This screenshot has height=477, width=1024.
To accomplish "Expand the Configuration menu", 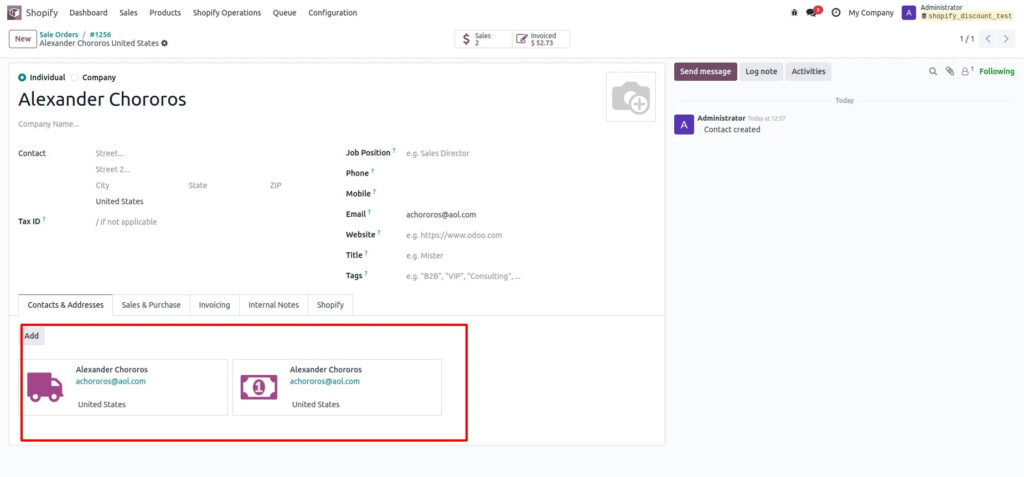I will point(332,13).
